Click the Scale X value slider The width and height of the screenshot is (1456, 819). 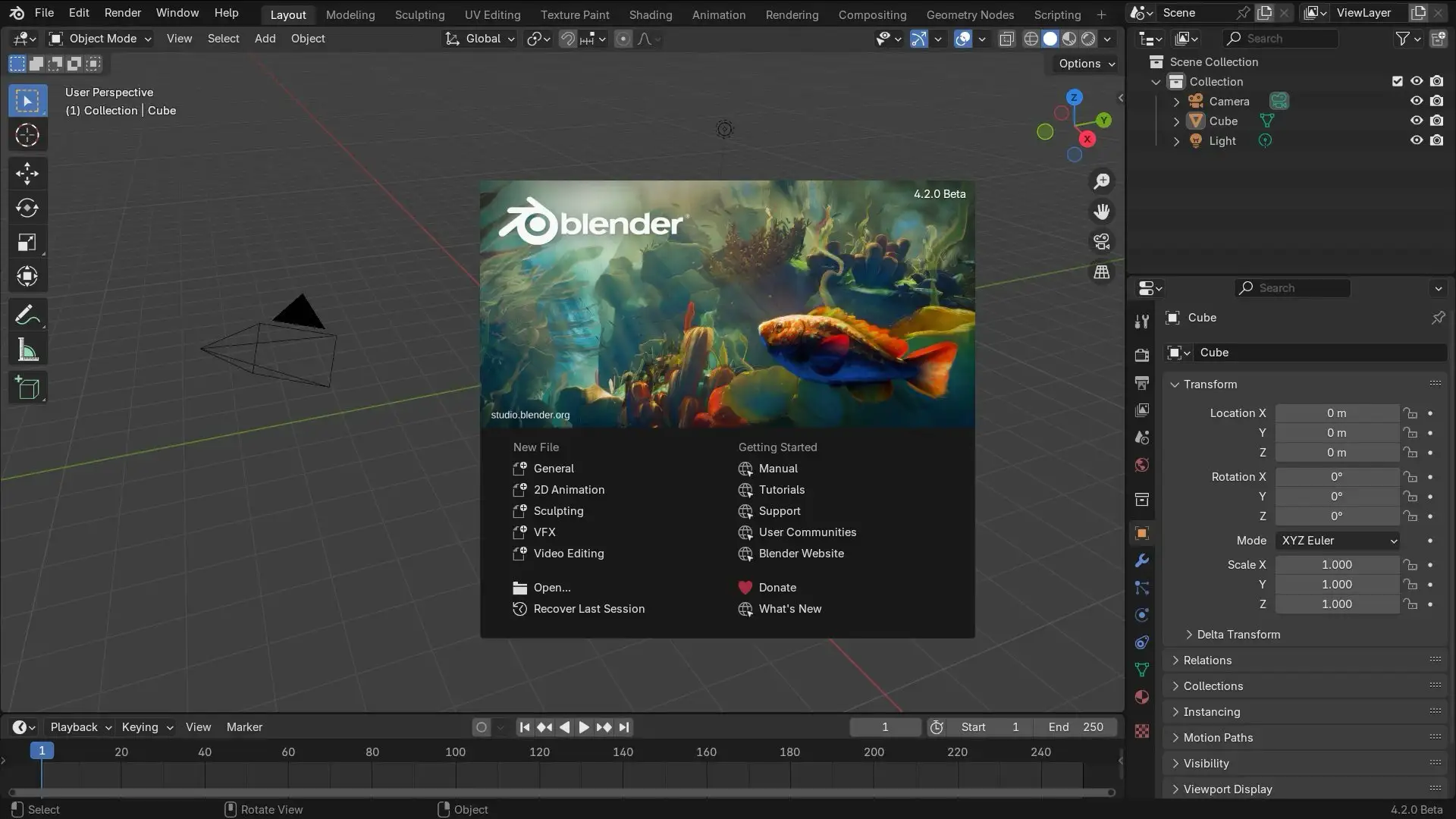1337,564
